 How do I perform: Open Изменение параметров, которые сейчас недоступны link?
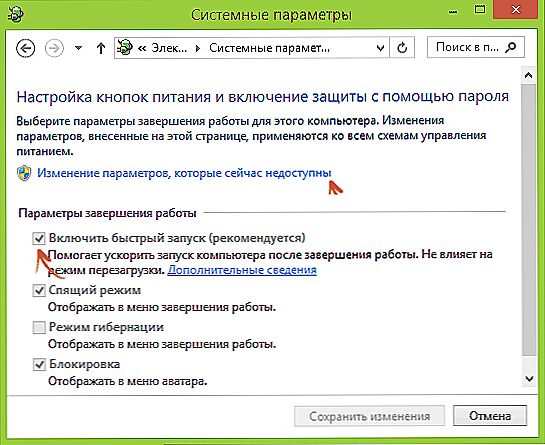[x=184, y=173]
